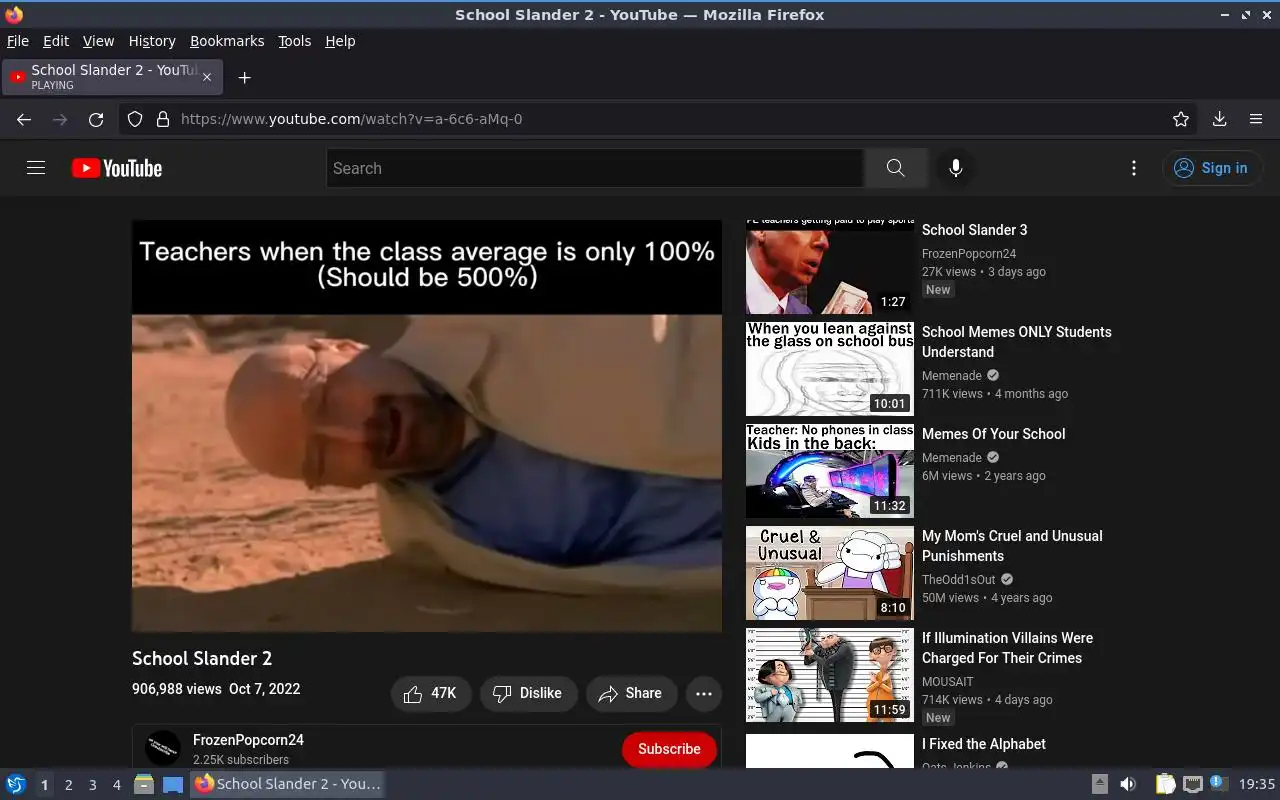Open Firefox downloads panel
Screen dimensions: 1280x800
[1219, 119]
